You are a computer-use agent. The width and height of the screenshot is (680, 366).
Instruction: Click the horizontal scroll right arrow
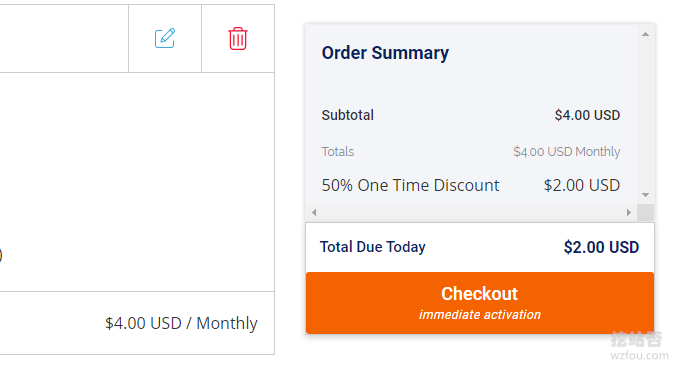[x=629, y=212]
